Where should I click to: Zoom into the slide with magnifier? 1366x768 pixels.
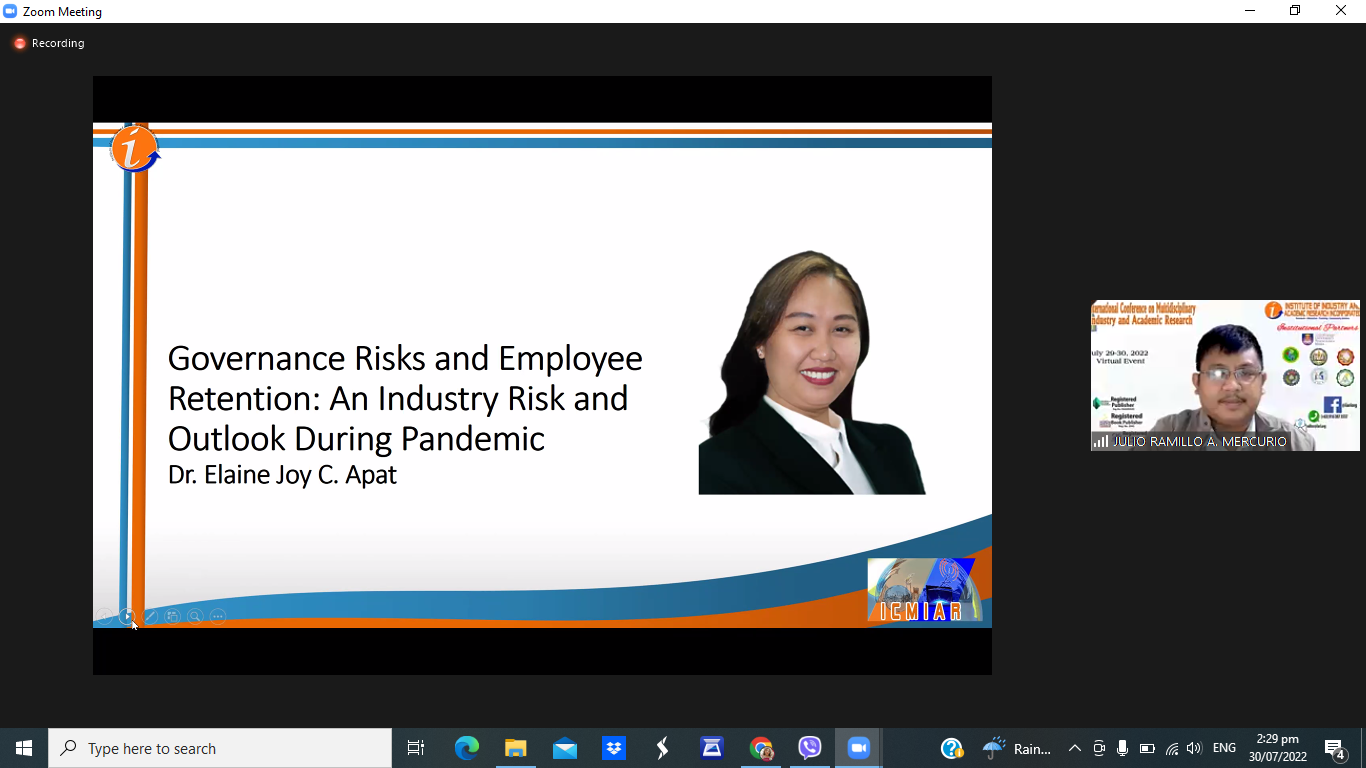[x=195, y=617]
